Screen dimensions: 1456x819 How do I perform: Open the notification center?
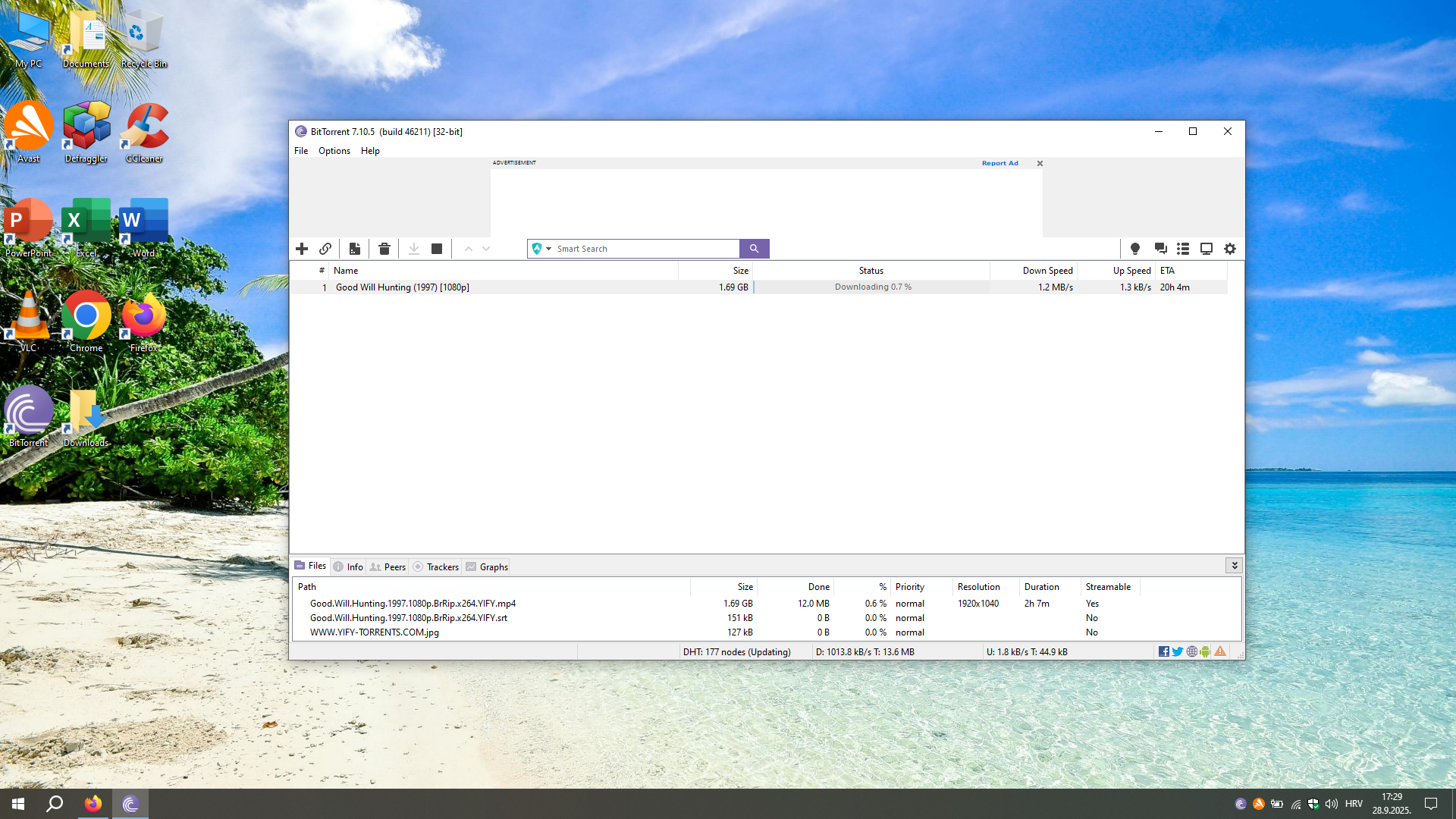point(1431,804)
